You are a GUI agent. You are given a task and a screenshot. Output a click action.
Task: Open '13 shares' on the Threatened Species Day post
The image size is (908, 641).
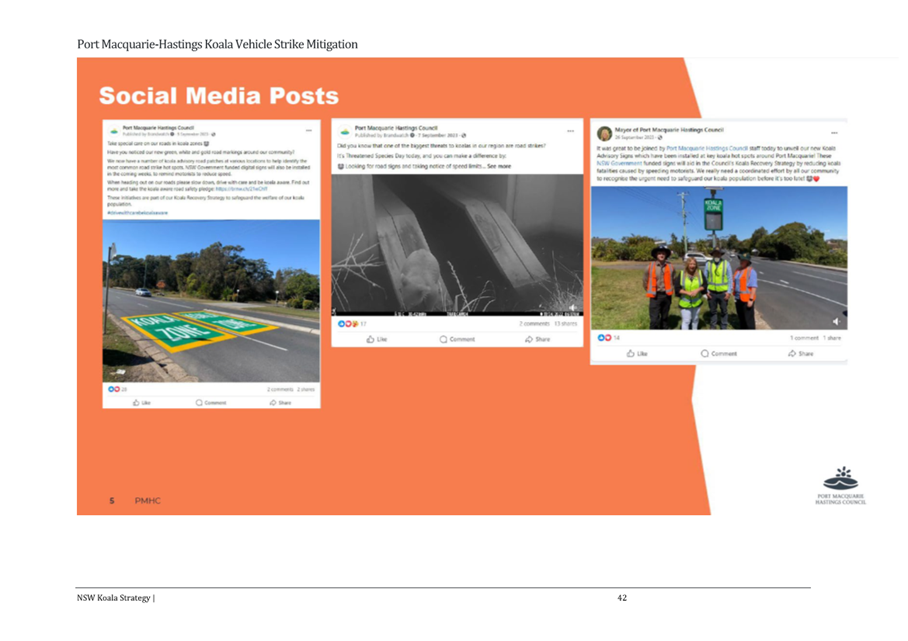[x=565, y=324]
